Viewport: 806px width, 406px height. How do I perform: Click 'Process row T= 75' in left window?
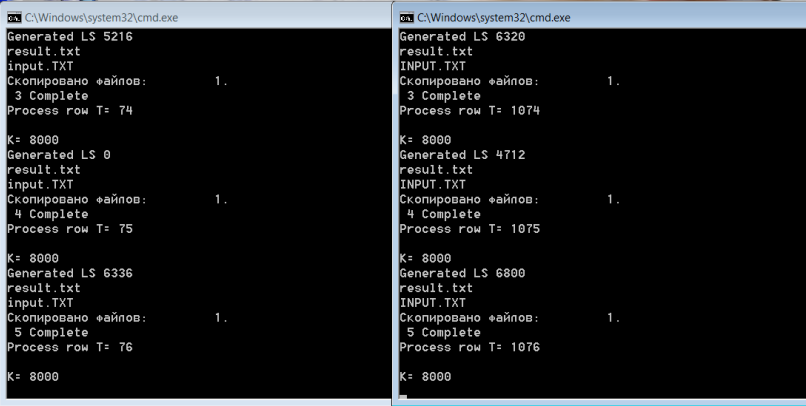coord(70,229)
